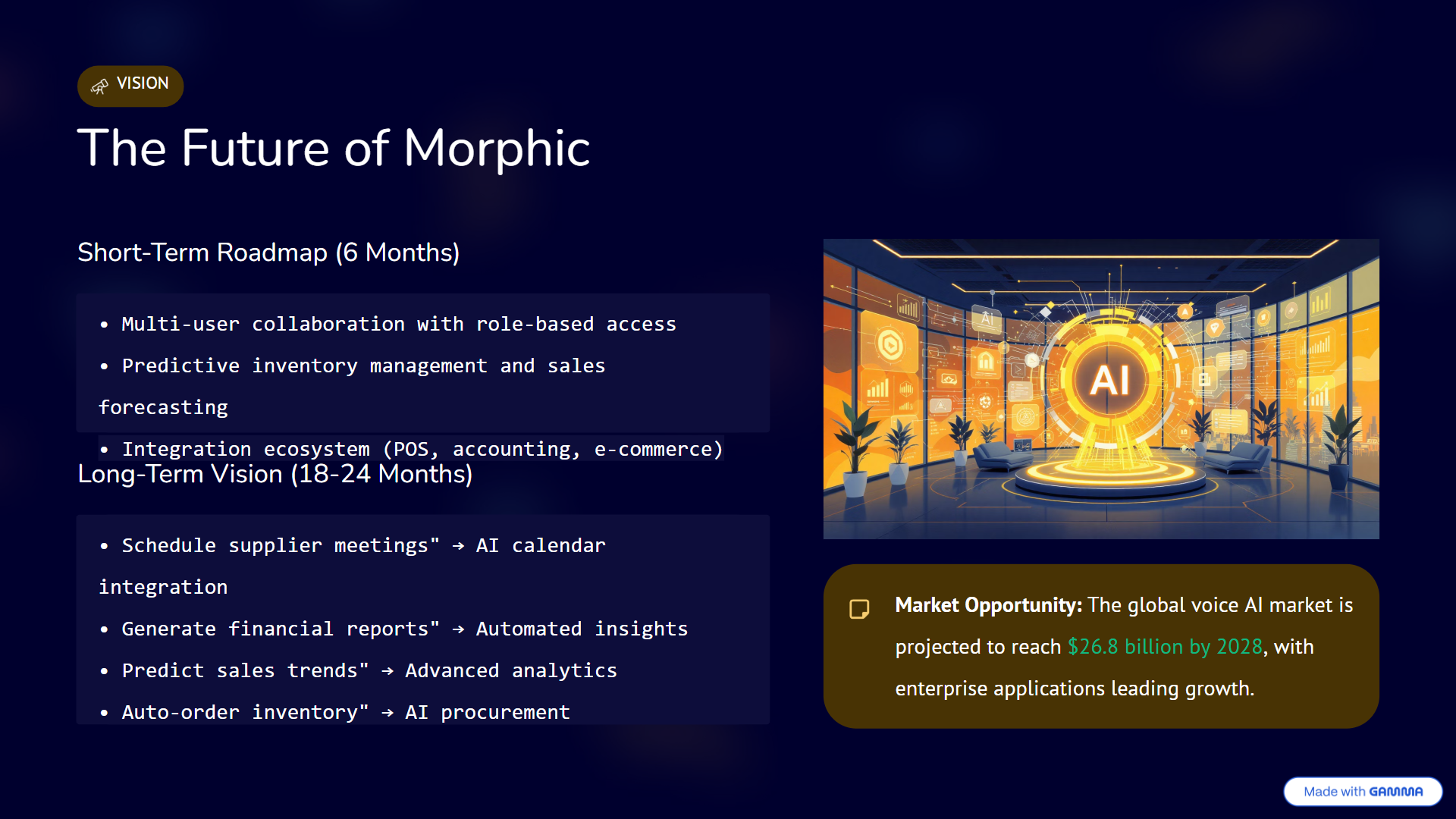Click the Auto-order inventory bullet
1456x819 pixels.
[x=345, y=713]
